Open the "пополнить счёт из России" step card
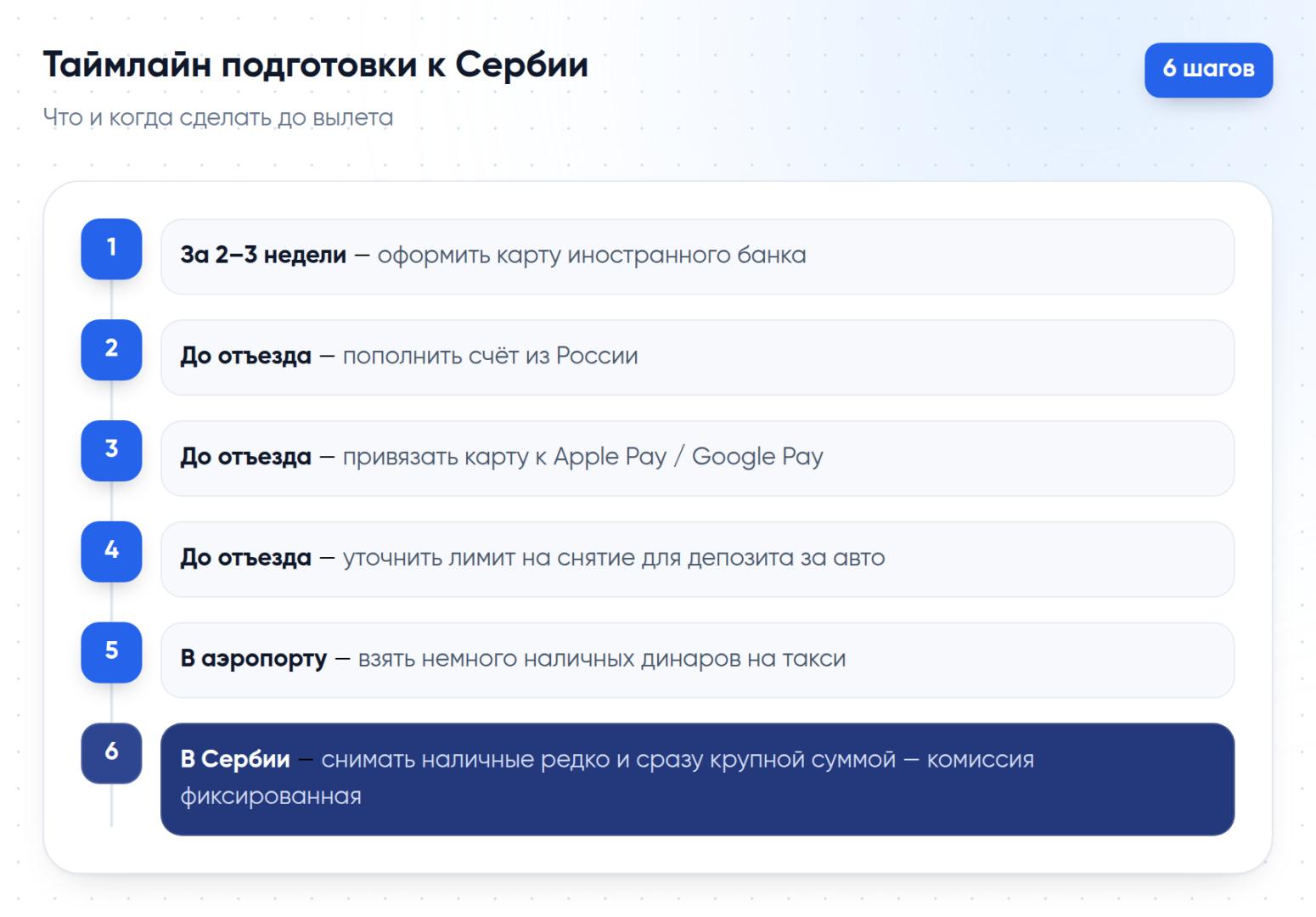The height and width of the screenshot is (917, 1316). (697, 357)
